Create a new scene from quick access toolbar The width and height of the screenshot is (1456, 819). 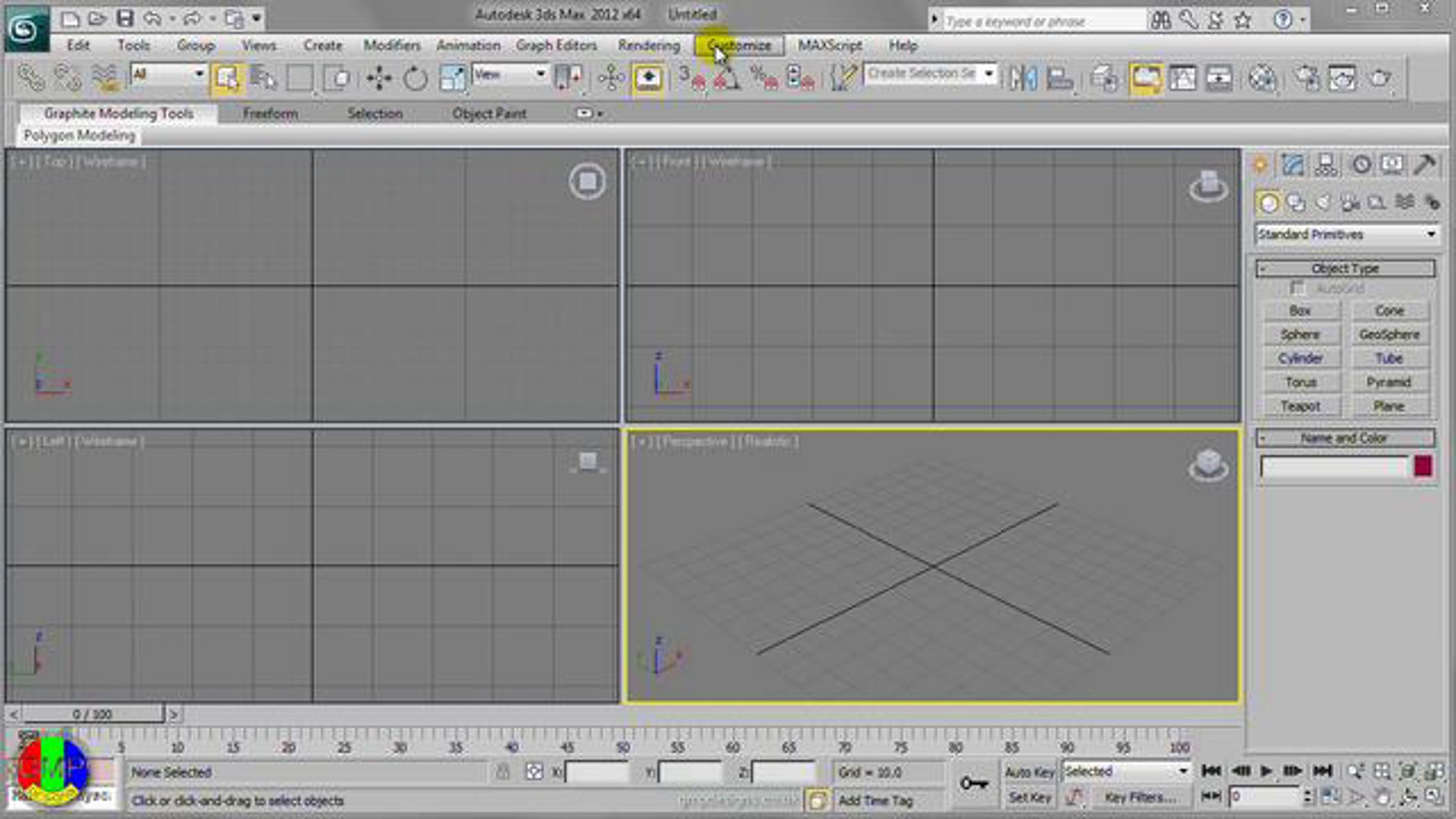[70, 19]
